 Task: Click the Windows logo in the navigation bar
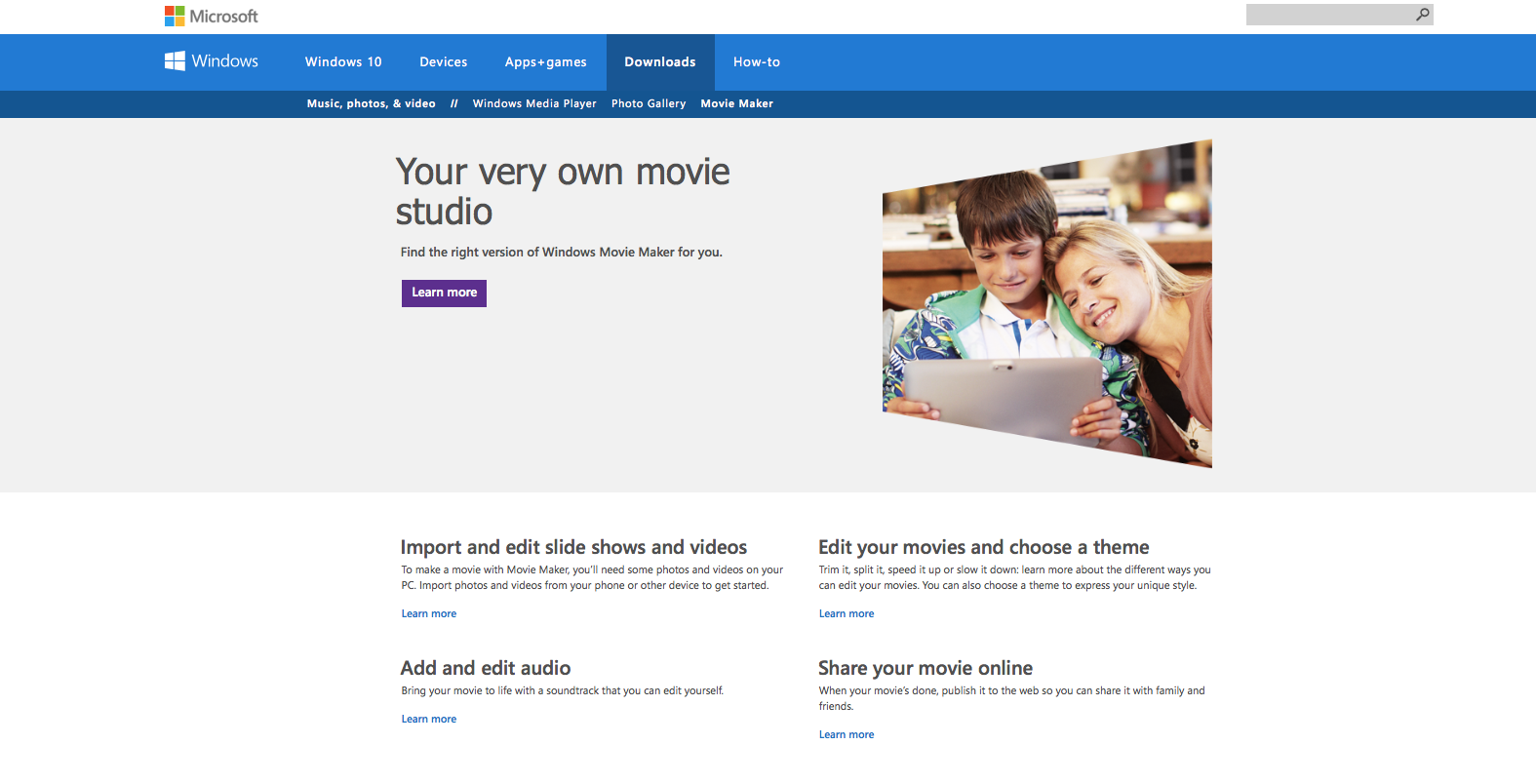point(212,61)
